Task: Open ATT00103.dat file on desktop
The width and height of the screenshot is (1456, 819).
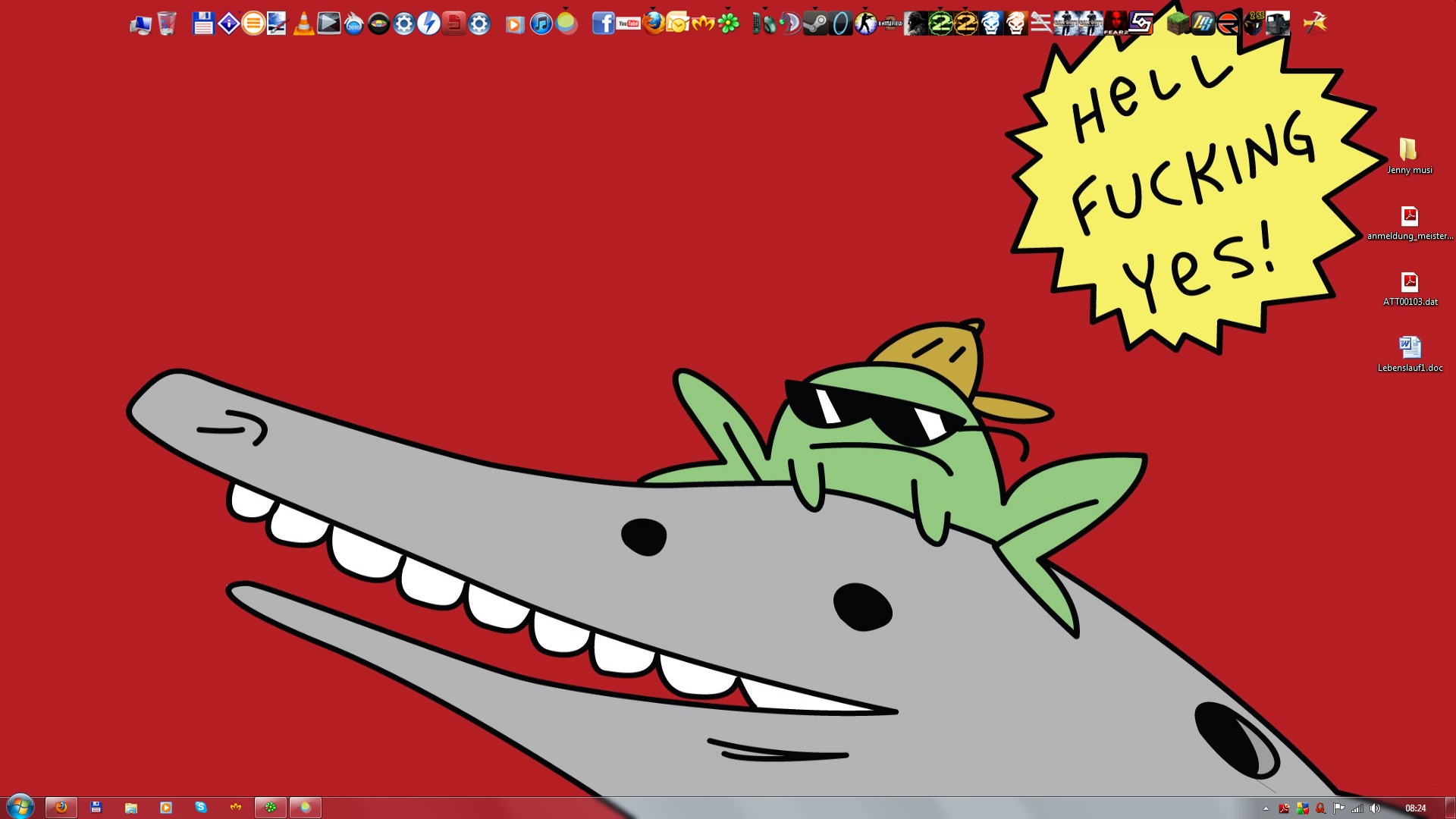Action: [1409, 287]
